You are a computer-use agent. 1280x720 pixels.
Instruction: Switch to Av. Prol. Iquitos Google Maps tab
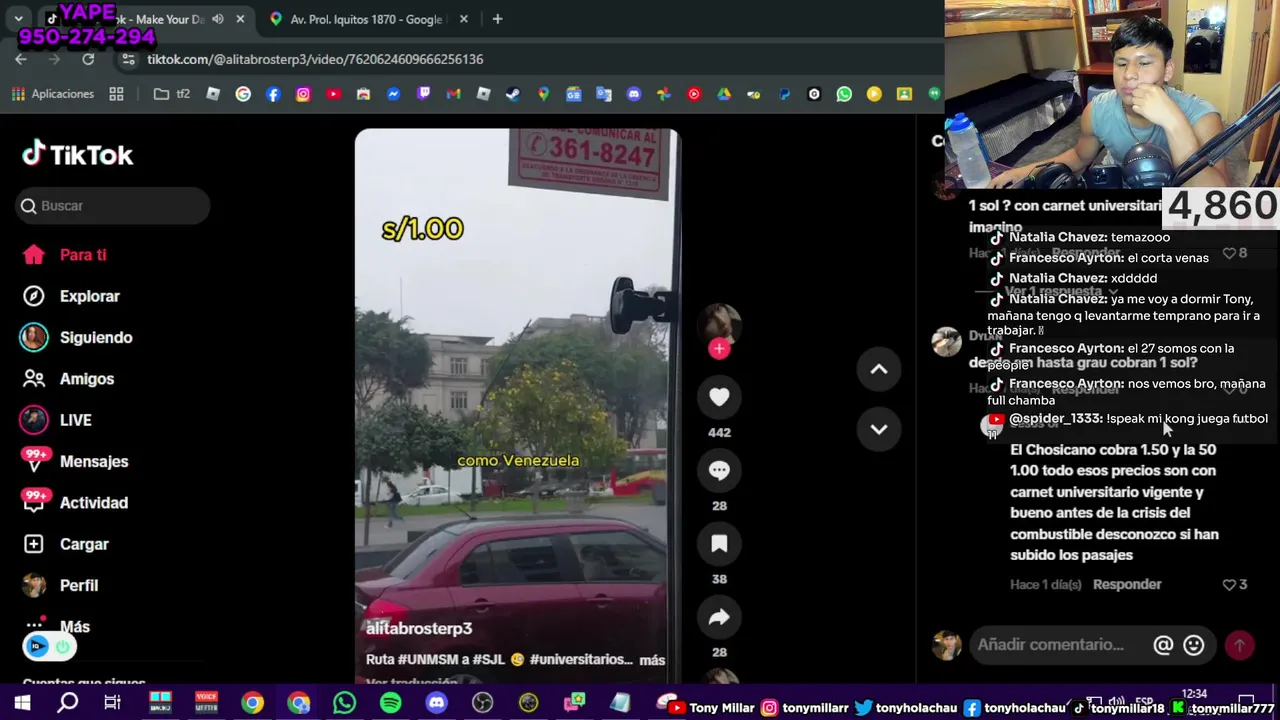[366, 19]
